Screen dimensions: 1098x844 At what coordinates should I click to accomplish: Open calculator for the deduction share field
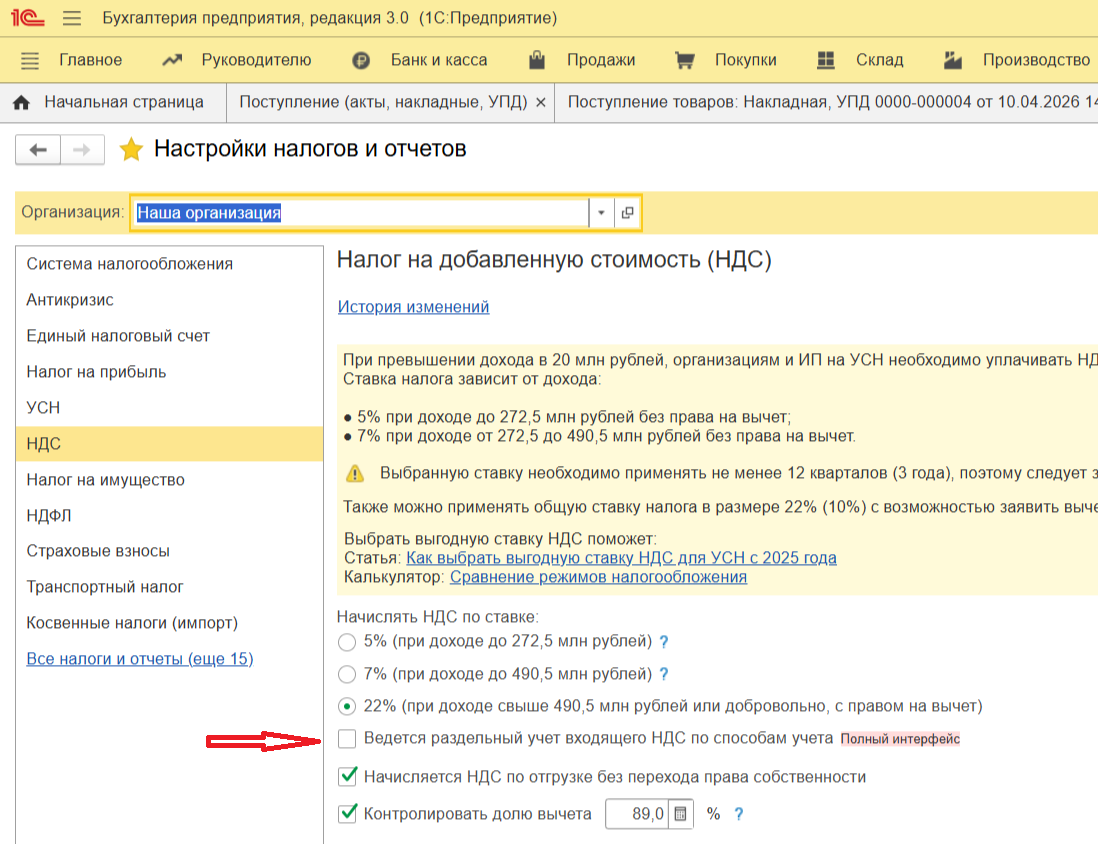(680, 814)
